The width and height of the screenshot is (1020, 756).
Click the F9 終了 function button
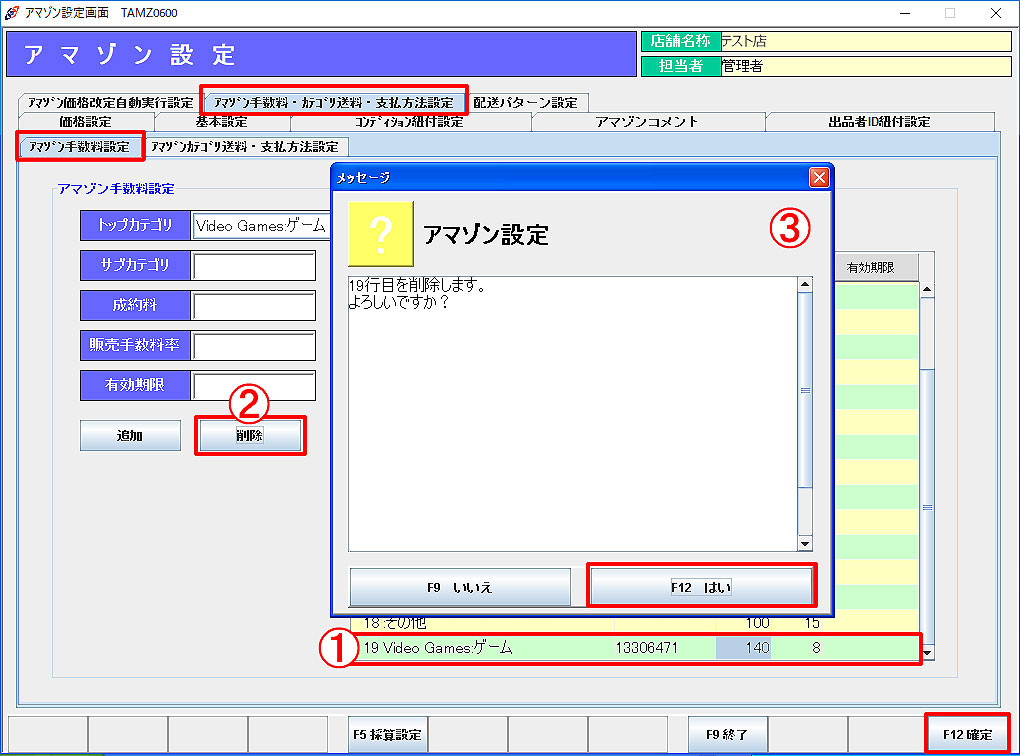[727, 735]
